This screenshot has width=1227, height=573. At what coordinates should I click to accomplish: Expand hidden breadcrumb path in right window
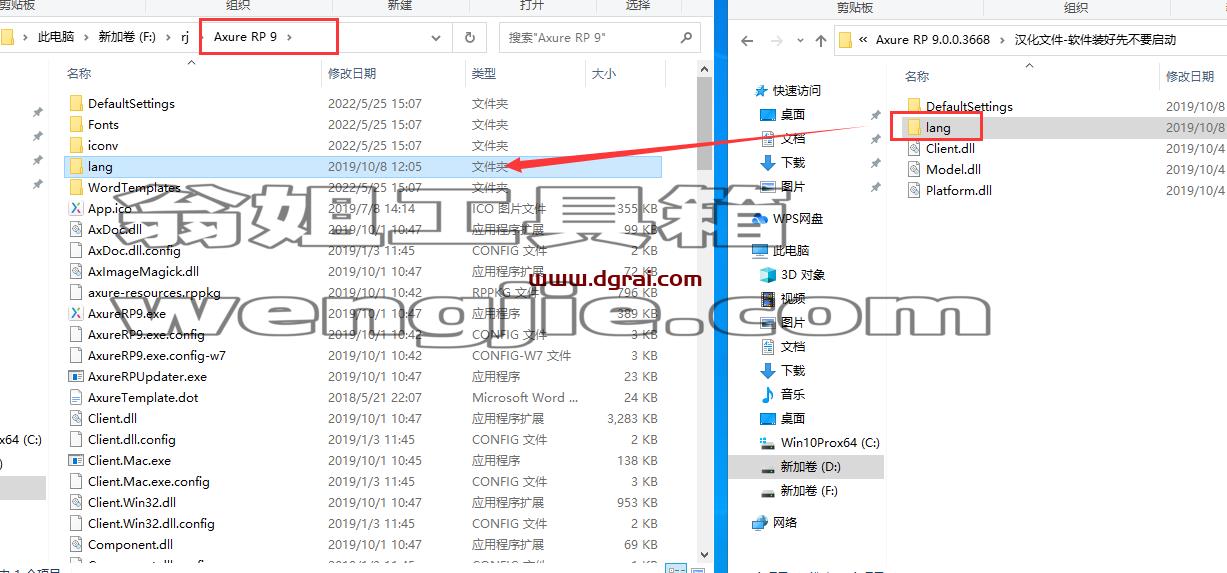click(x=863, y=40)
